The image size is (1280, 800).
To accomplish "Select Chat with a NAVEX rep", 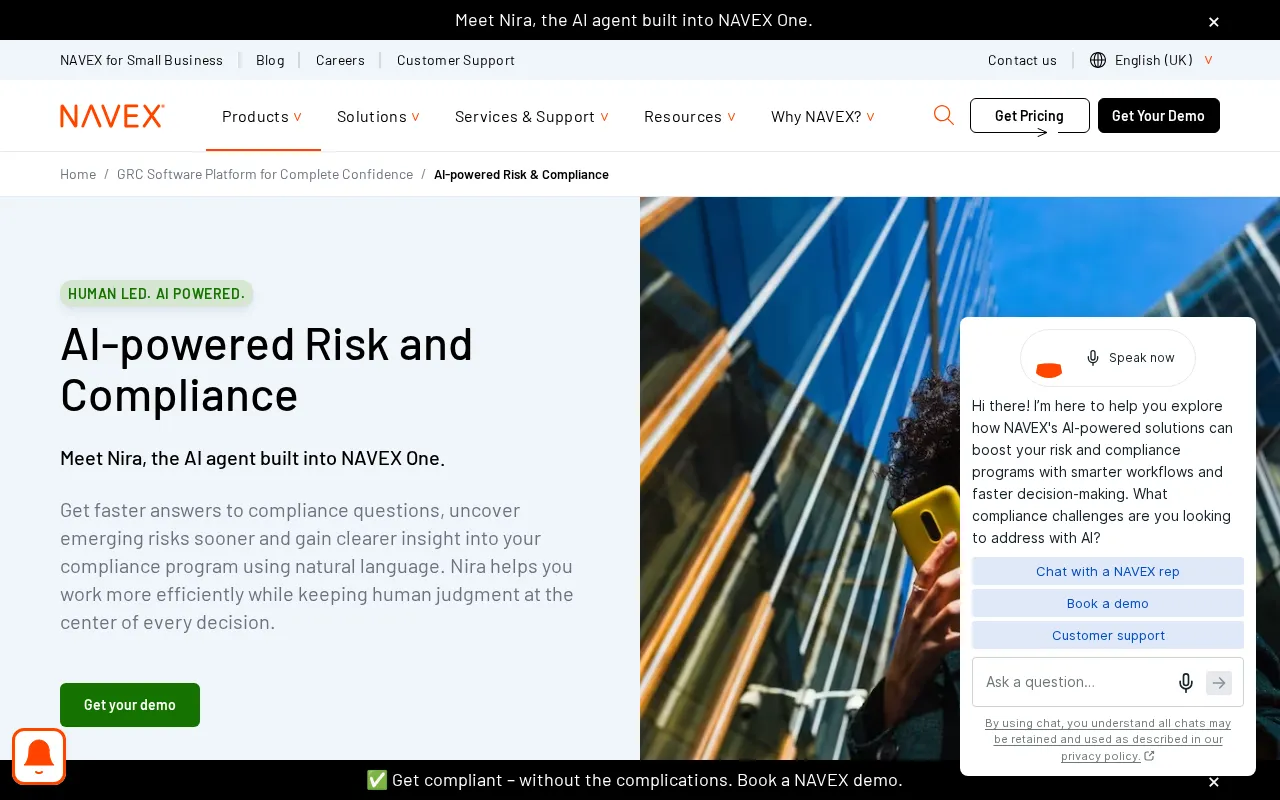I will coord(1108,571).
